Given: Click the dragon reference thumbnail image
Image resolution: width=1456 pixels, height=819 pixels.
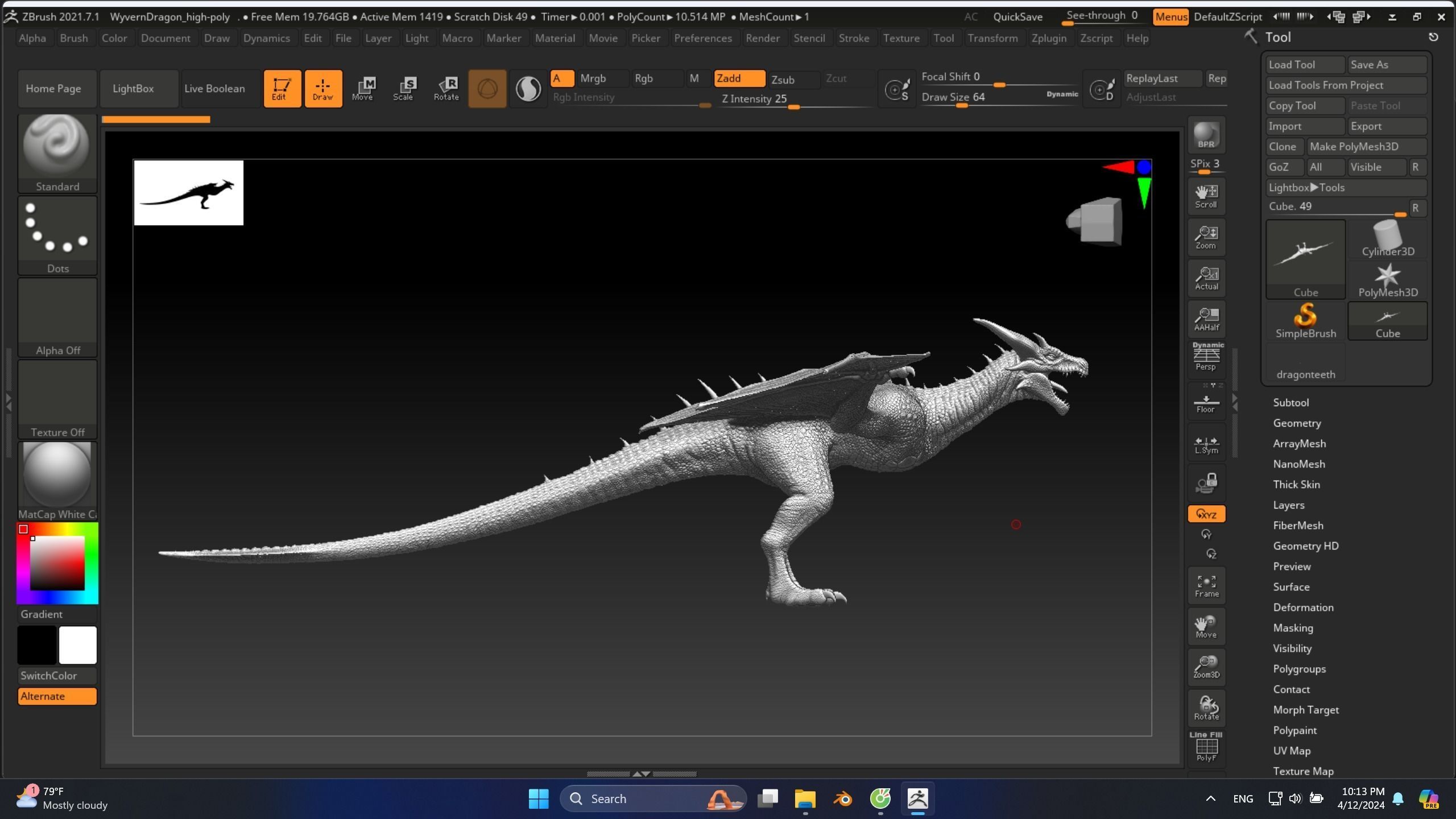Looking at the screenshot, I should click(189, 193).
